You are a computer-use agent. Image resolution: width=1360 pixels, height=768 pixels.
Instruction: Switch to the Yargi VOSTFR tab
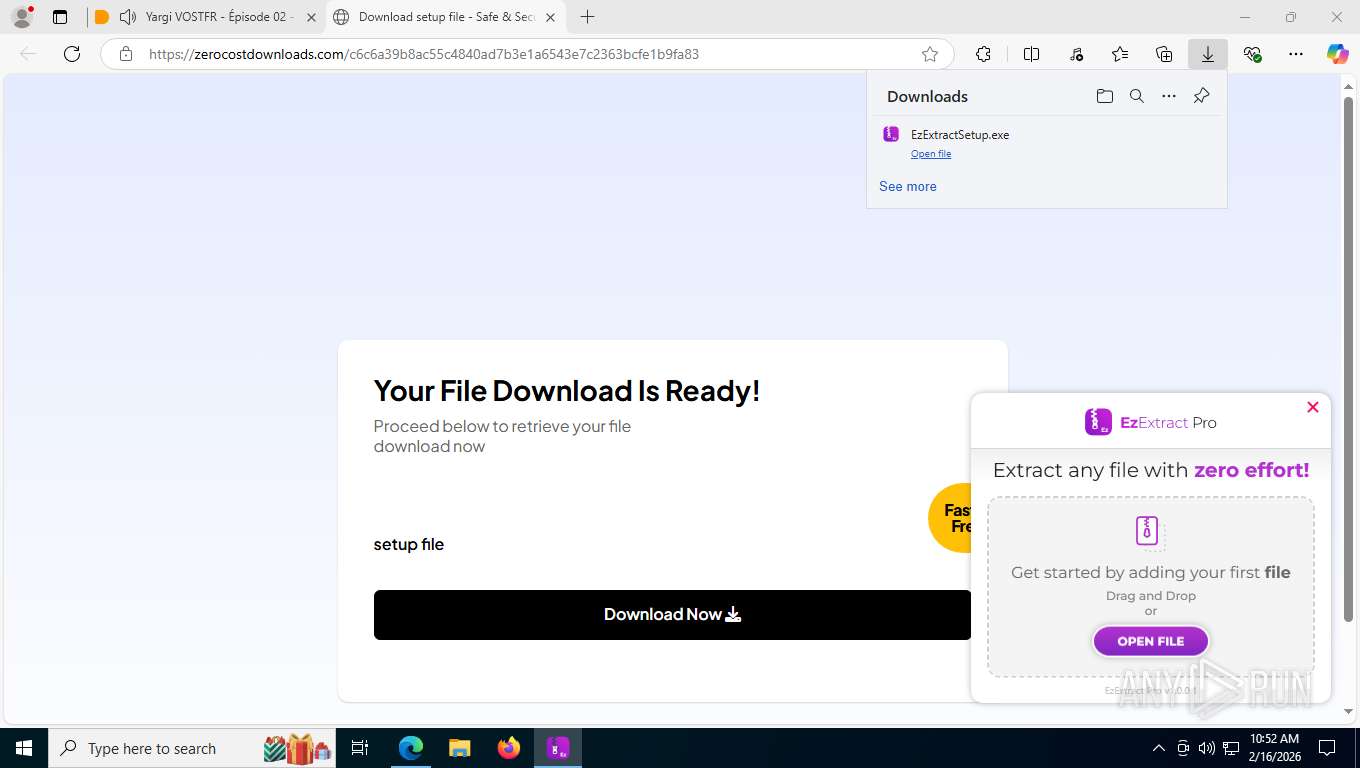pyautogui.click(x=206, y=17)
